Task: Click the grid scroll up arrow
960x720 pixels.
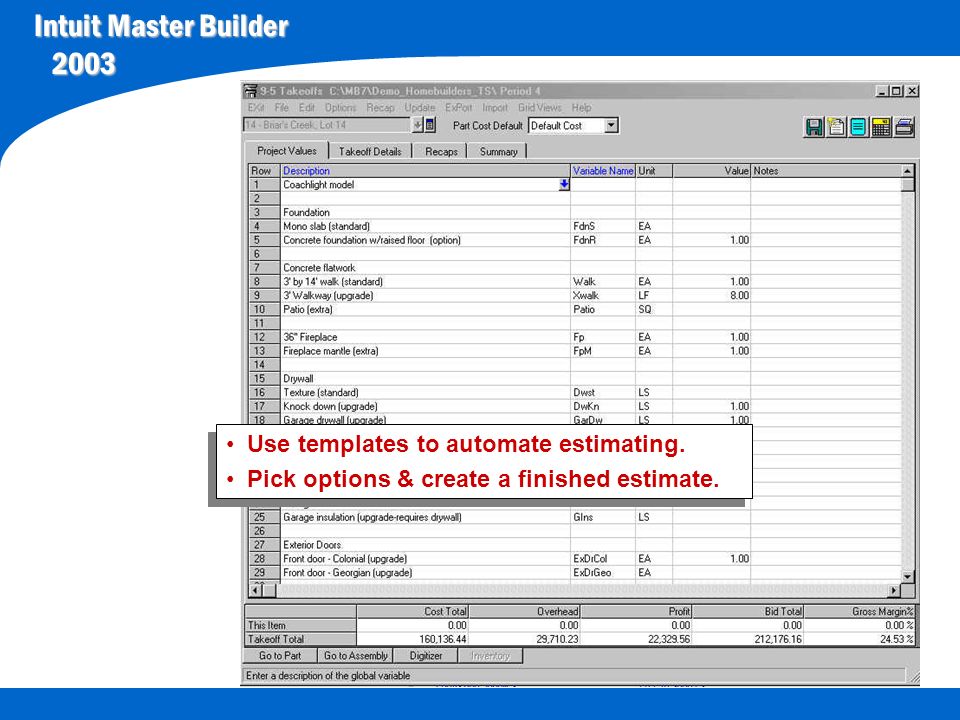Action: point(908,171)
